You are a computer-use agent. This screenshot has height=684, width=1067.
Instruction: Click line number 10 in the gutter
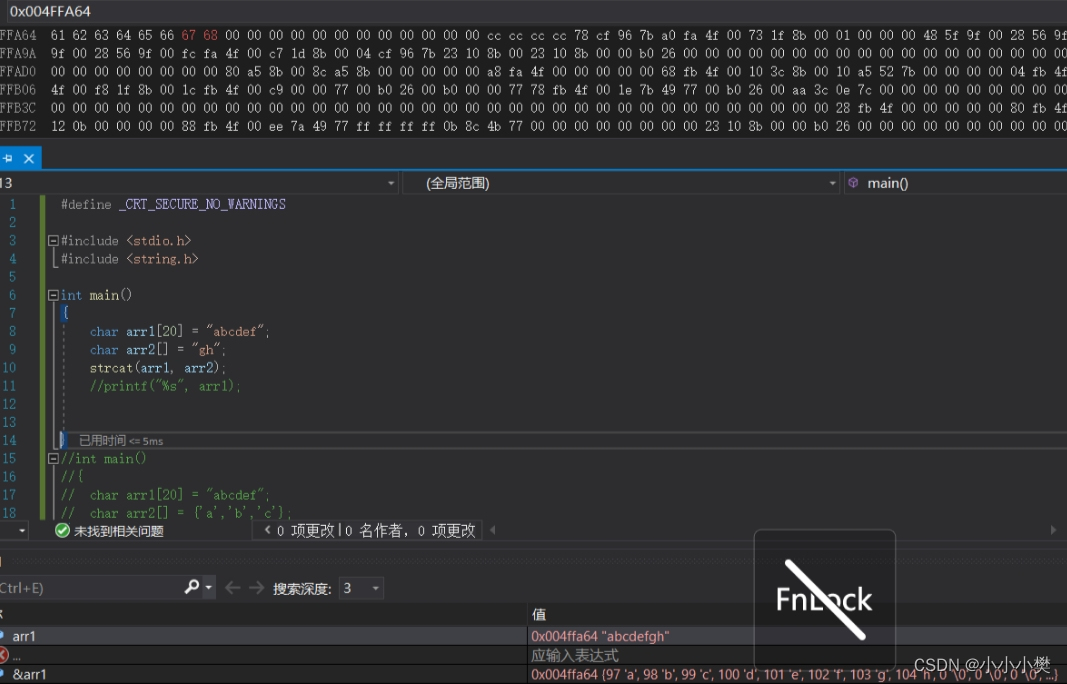(9, 368)
